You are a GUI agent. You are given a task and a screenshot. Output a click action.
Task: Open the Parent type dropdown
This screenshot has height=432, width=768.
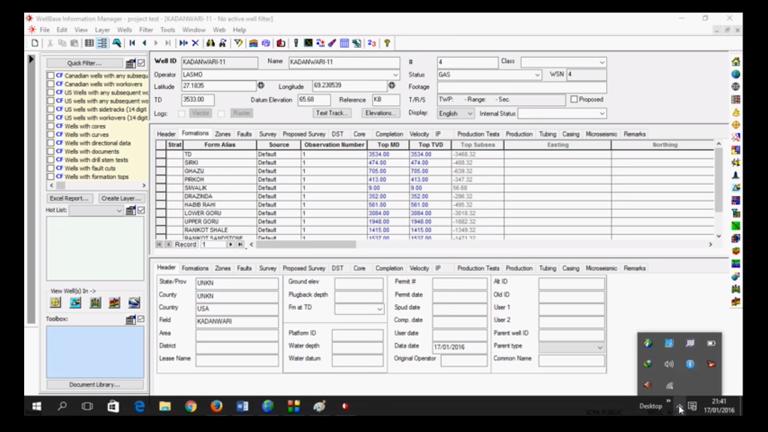coord(600,347)
